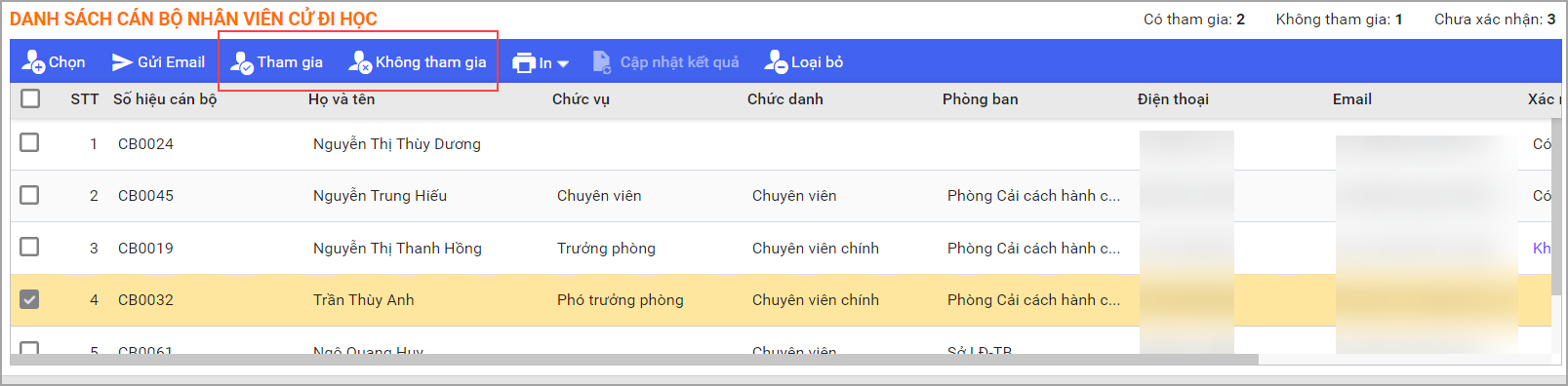This screenshot has height=386, width=1568.
Task: Select the row of Nguyễn Thị Thanh Hồng
Action: click(781, 248)
